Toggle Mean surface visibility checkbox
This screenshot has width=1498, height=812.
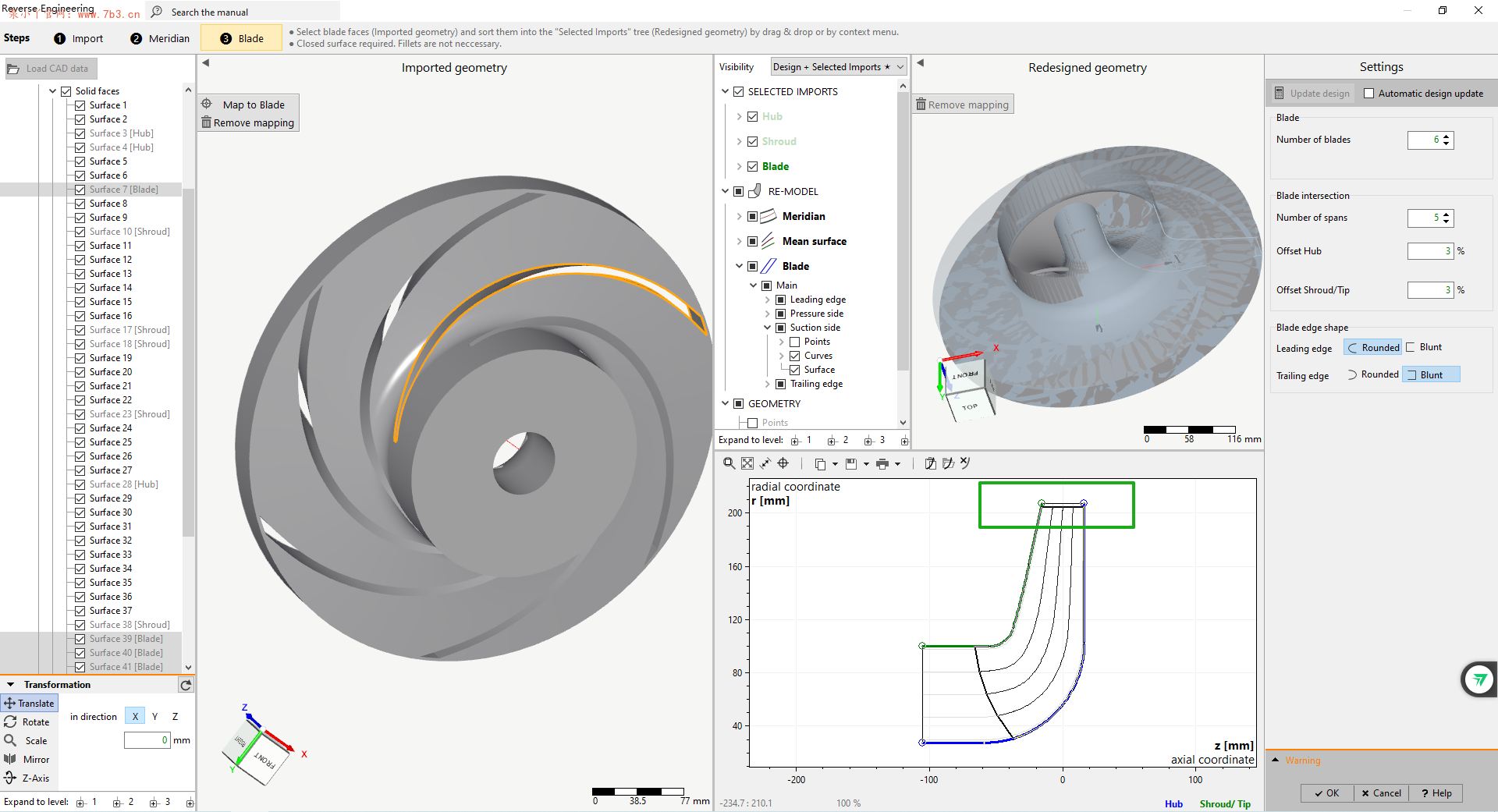[753, 242]
